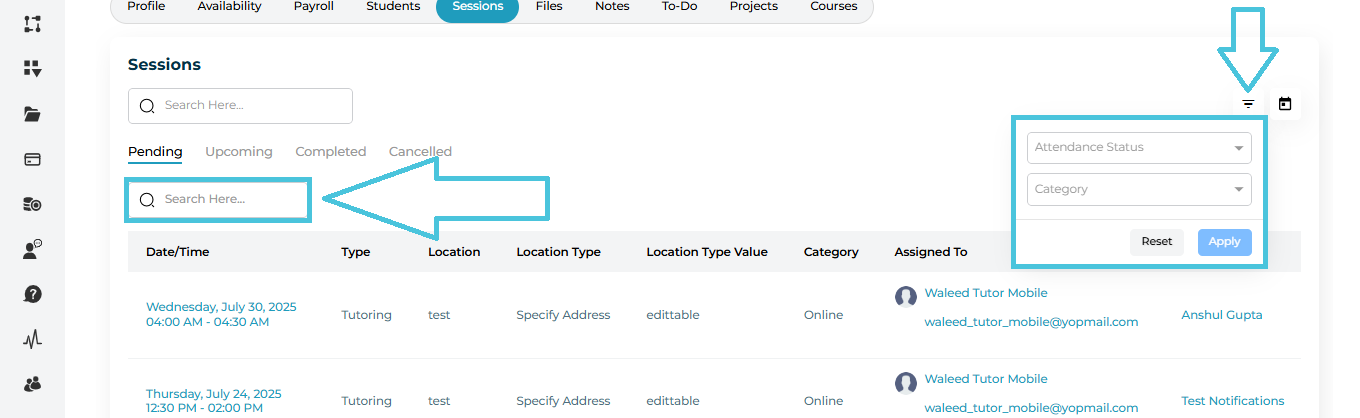The height and width of the screenshot is (418, 1360).
Task: Expand the Attendance Status dropdown
Action: point(1139,147)
